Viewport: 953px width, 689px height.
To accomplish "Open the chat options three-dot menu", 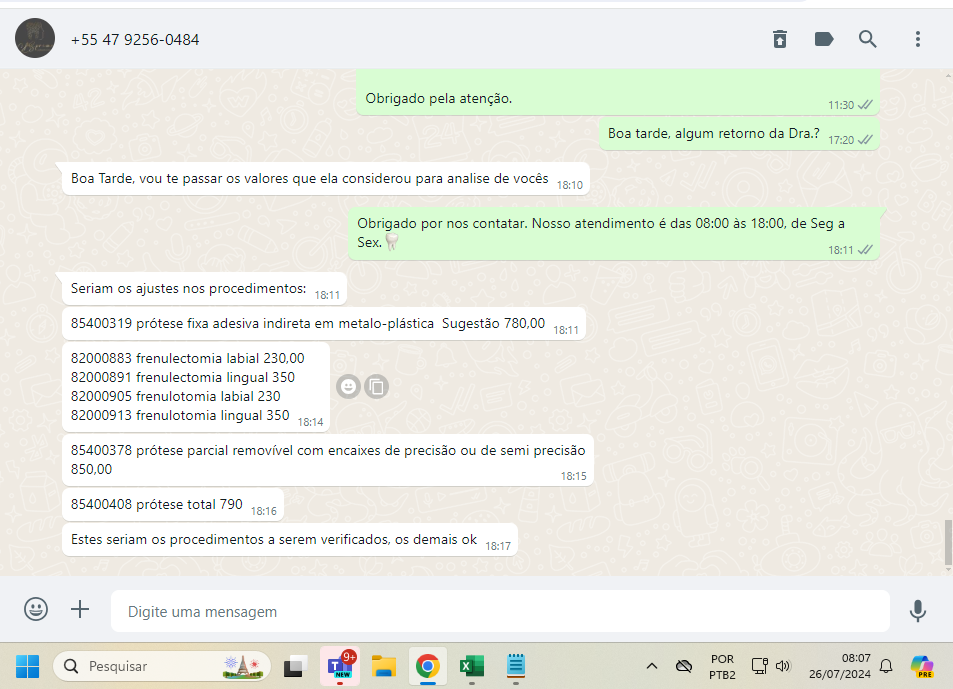I will point(918,39).
